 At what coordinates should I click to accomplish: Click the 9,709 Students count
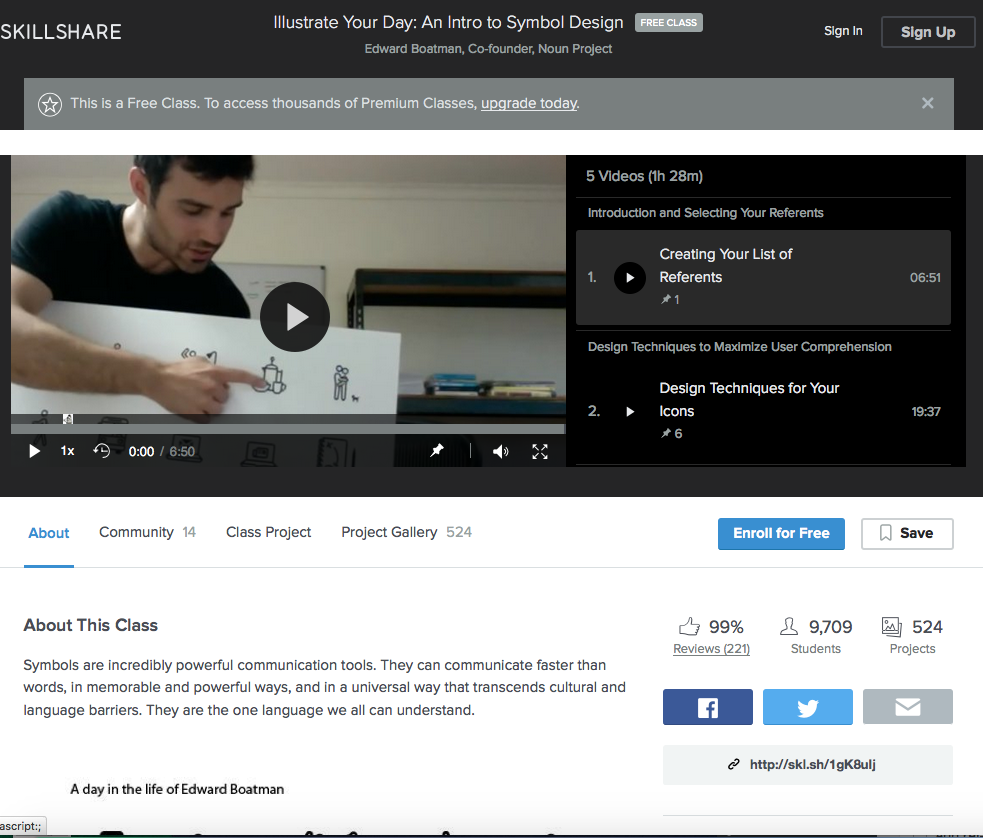pos(830,627)
